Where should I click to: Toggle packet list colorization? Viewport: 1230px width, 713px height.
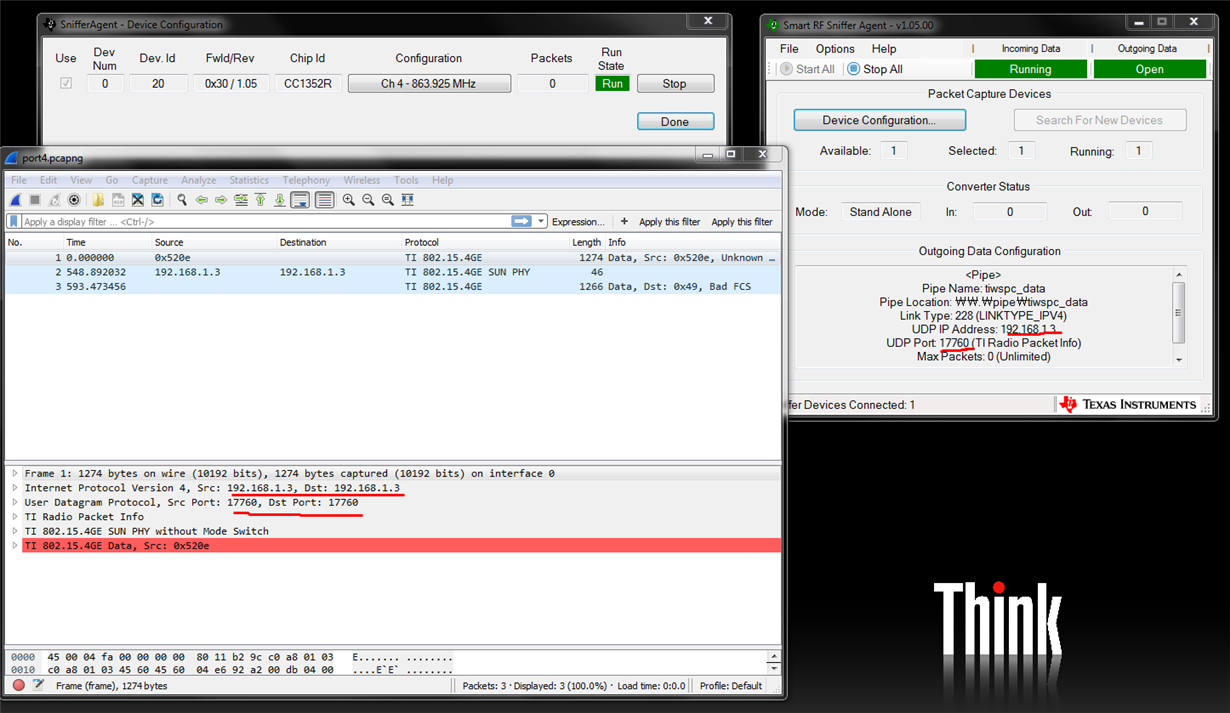pyautogui.click(x=324, y=200)
